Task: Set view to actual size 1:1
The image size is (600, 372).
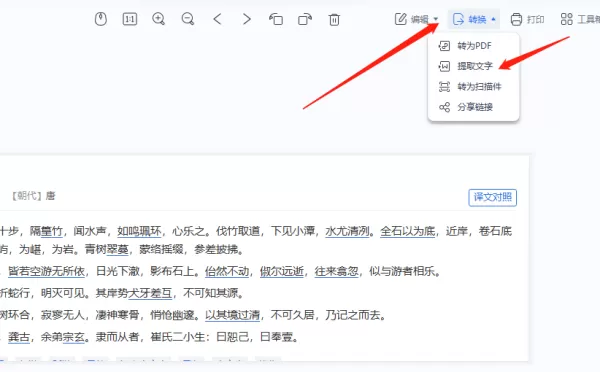Action: pos(130,19)
